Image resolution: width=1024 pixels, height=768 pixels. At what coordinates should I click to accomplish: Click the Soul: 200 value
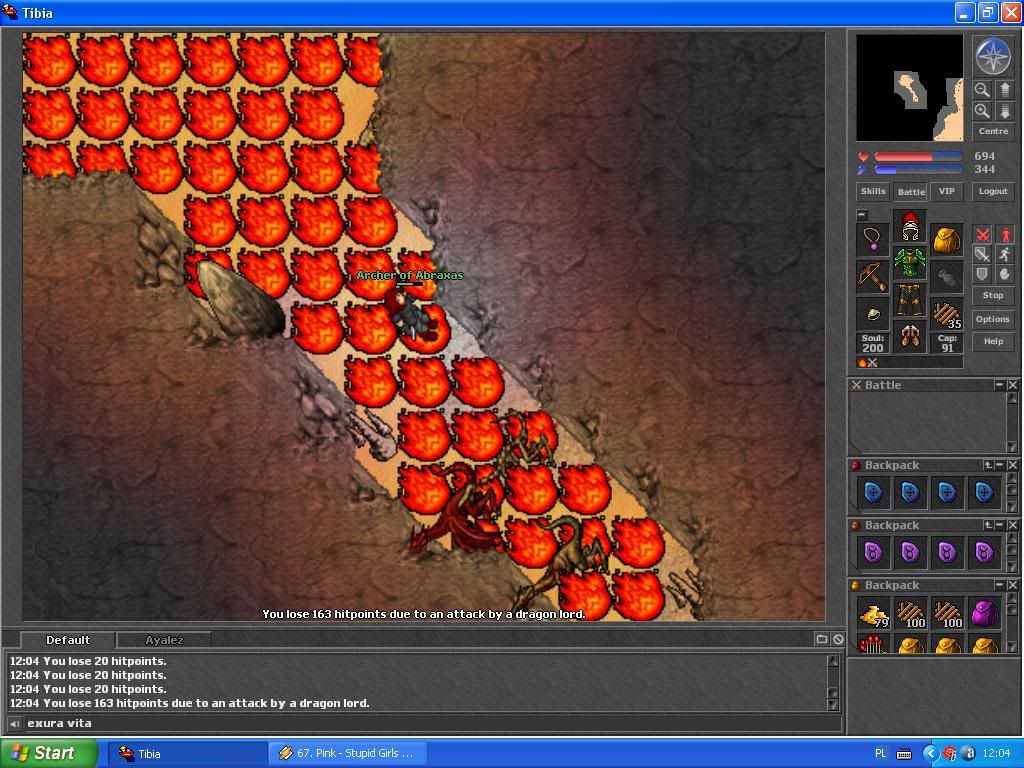pyautogui.click(x=872, y=347)
